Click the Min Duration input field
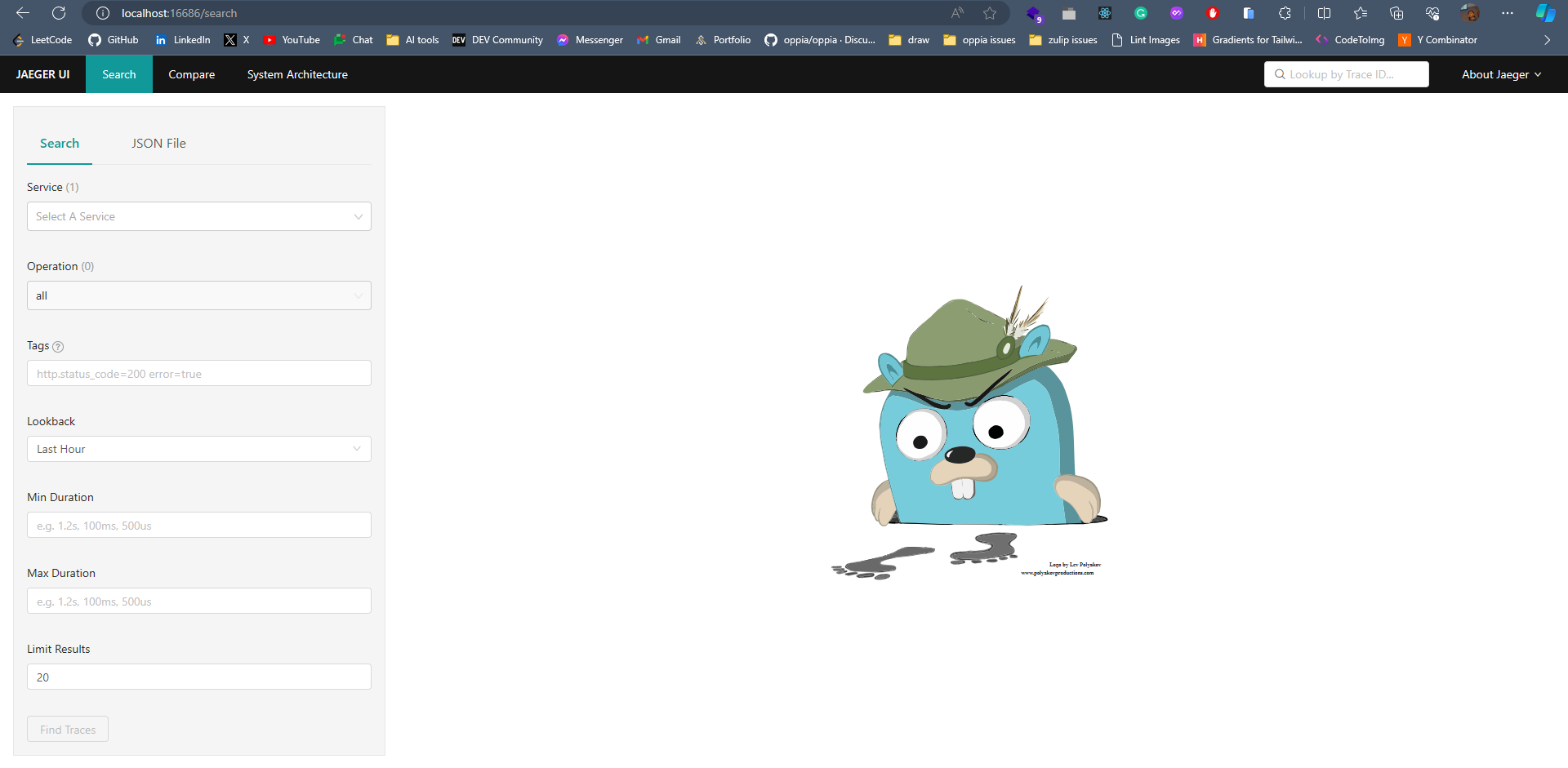Screen dimensions: 1568x768 tap(199, 525)
